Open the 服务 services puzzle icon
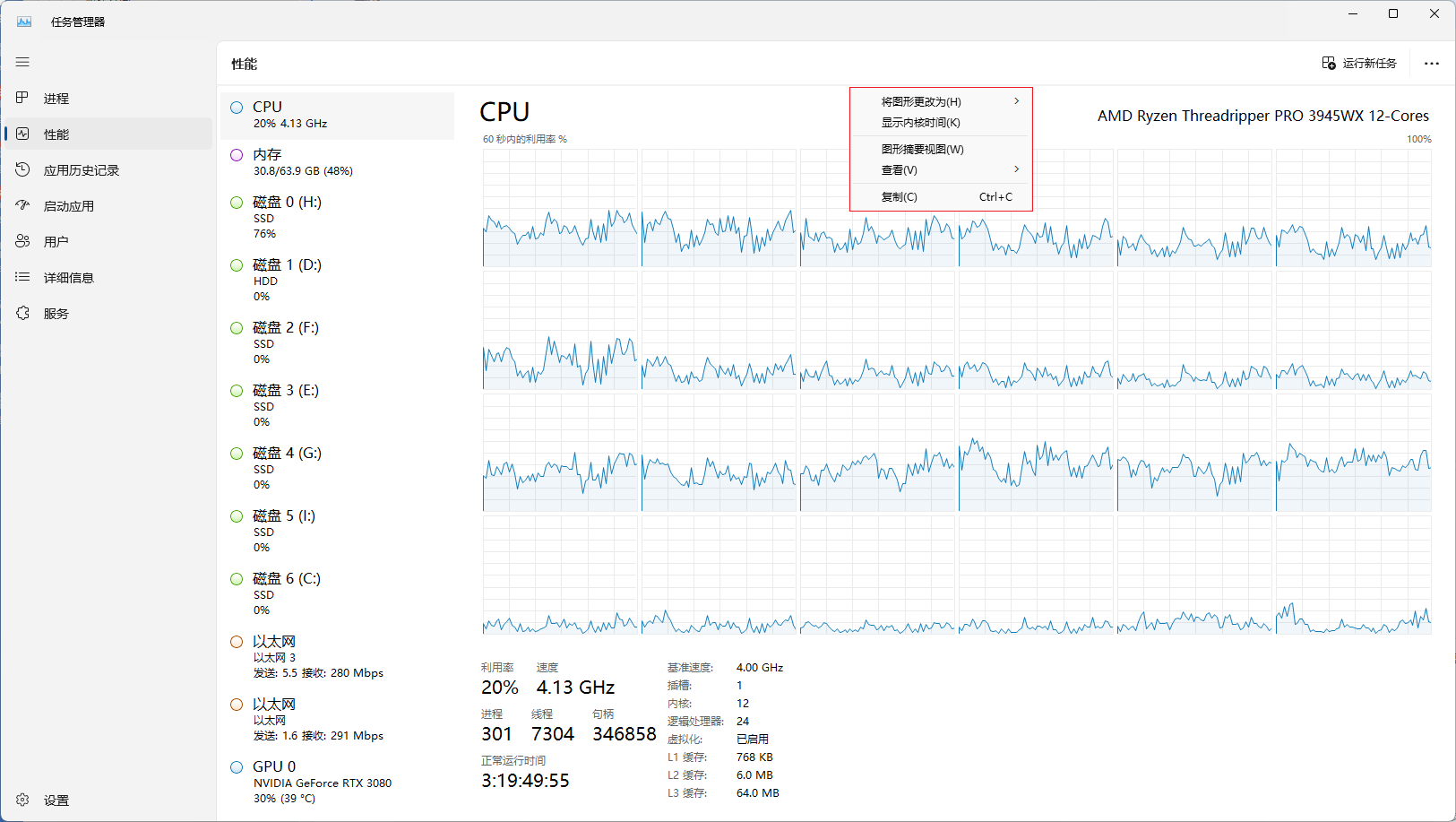Screen dimensions: 1456x822 pyautogui.click(x=23, y=313)
